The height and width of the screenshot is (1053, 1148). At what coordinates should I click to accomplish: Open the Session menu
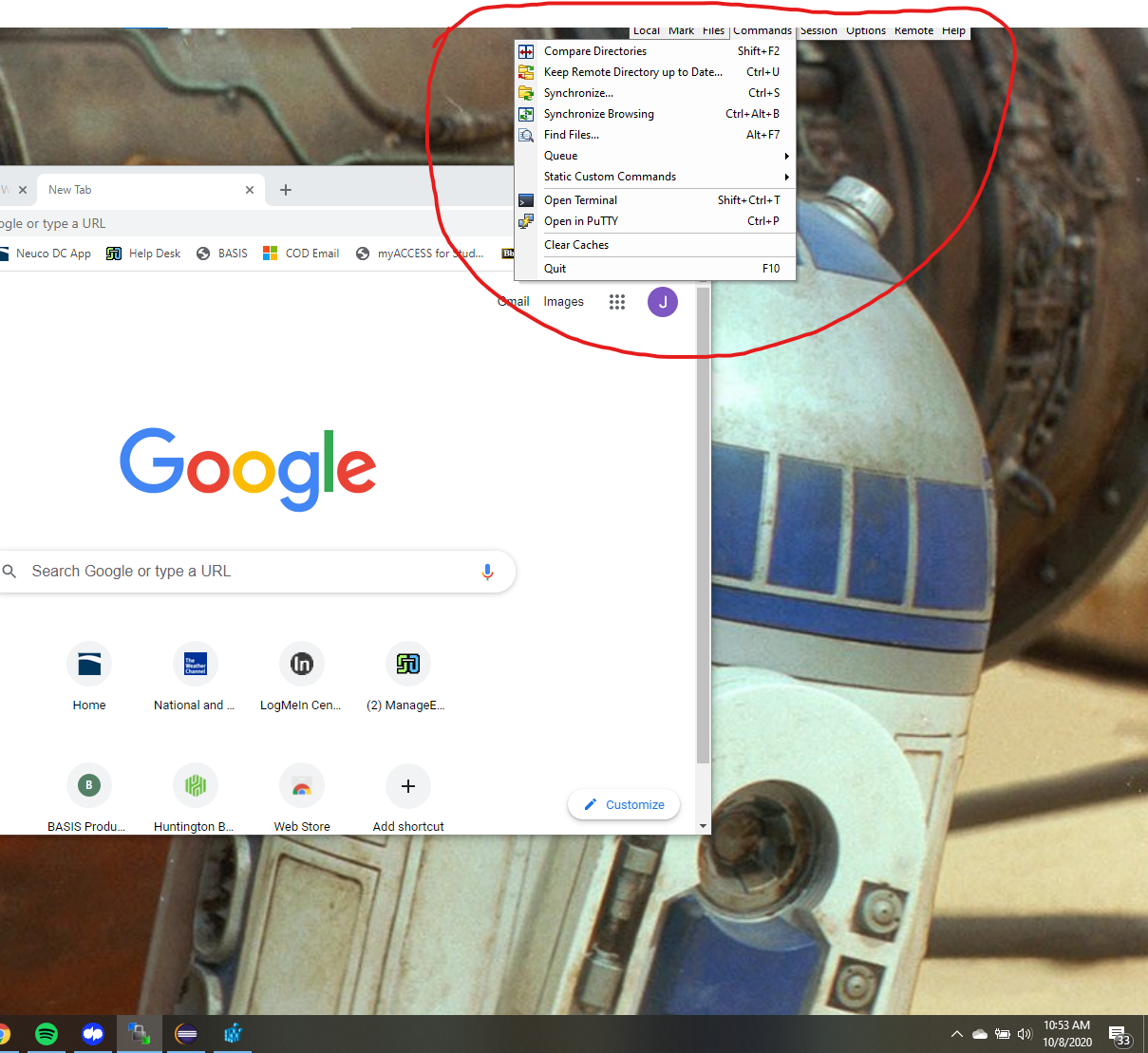[819, 31]
